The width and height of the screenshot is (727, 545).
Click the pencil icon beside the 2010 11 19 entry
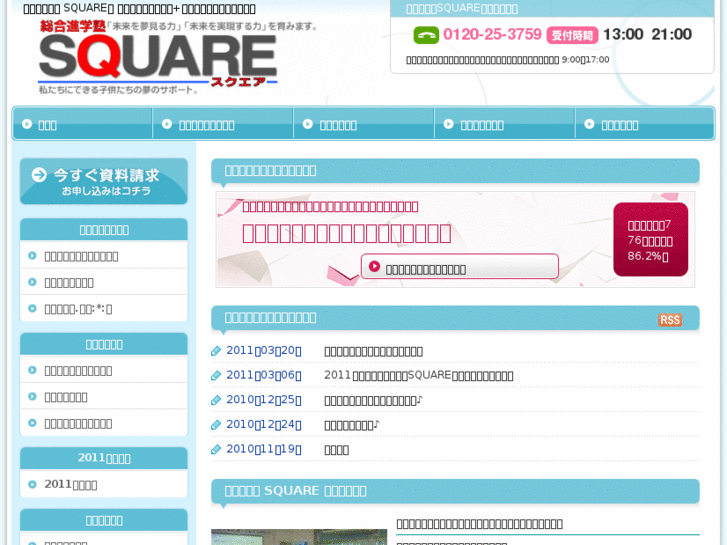point(216,449)
